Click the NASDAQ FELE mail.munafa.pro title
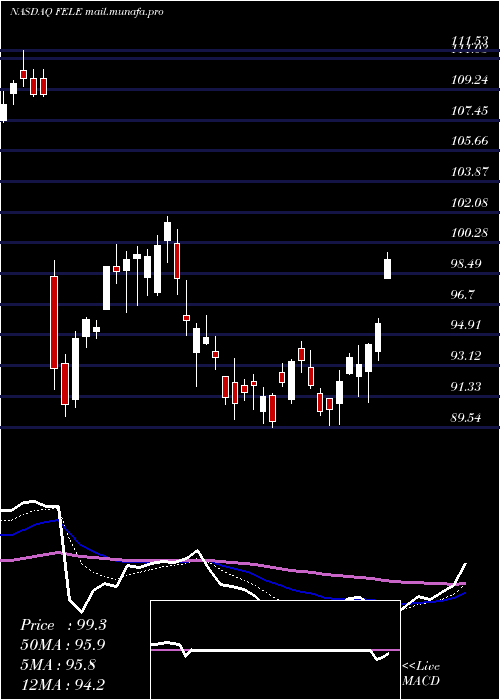500x700 pixels. [87, 12]
